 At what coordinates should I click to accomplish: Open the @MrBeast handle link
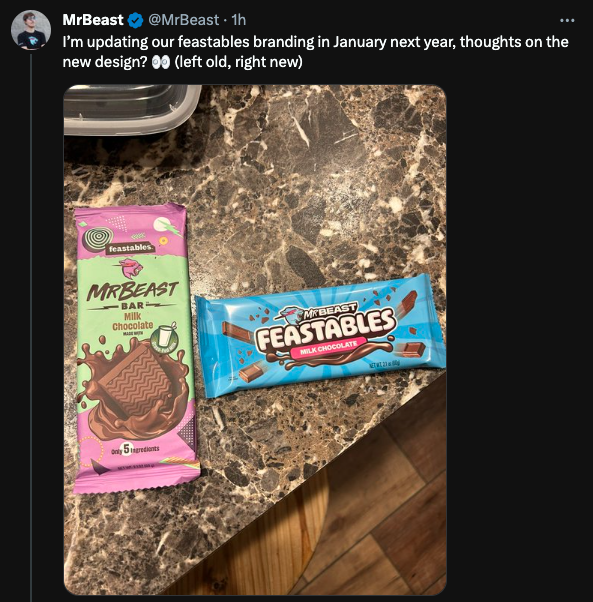point(183,20)
